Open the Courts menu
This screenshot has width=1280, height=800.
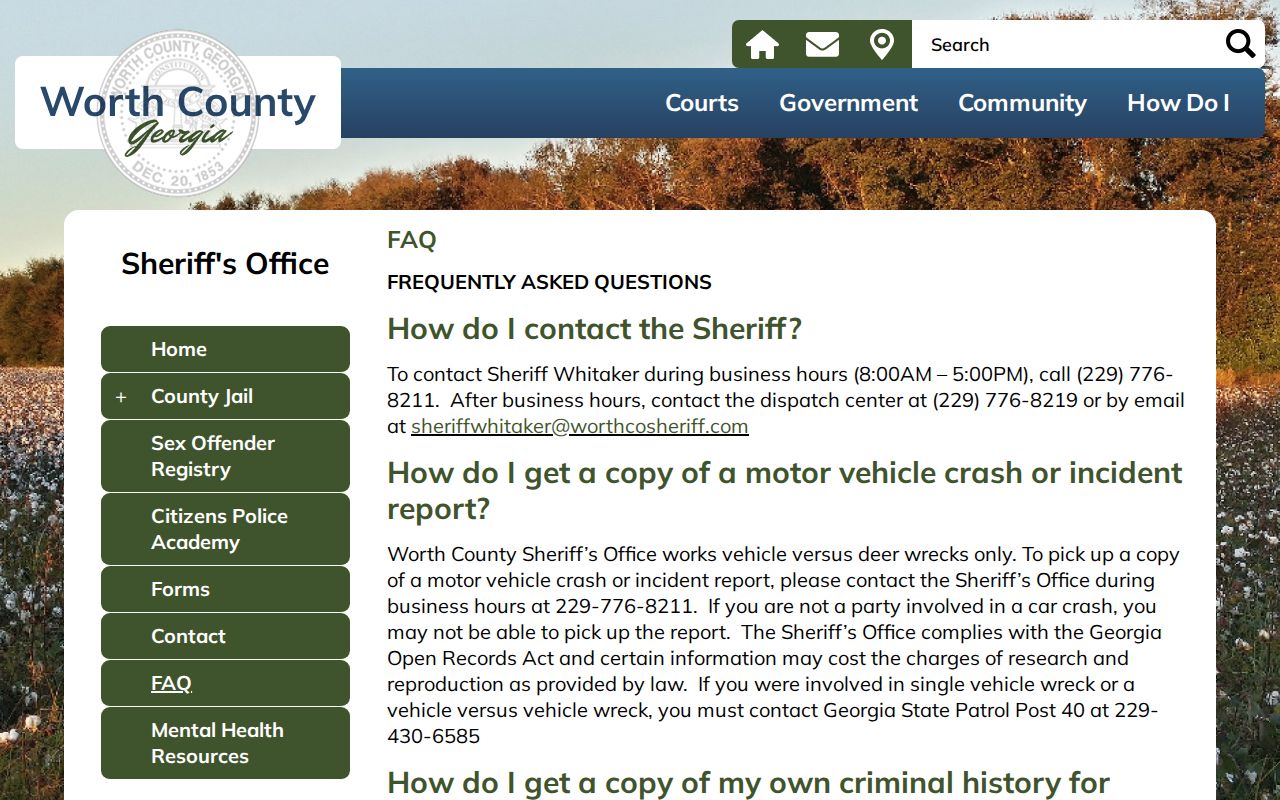click(702, 103)
